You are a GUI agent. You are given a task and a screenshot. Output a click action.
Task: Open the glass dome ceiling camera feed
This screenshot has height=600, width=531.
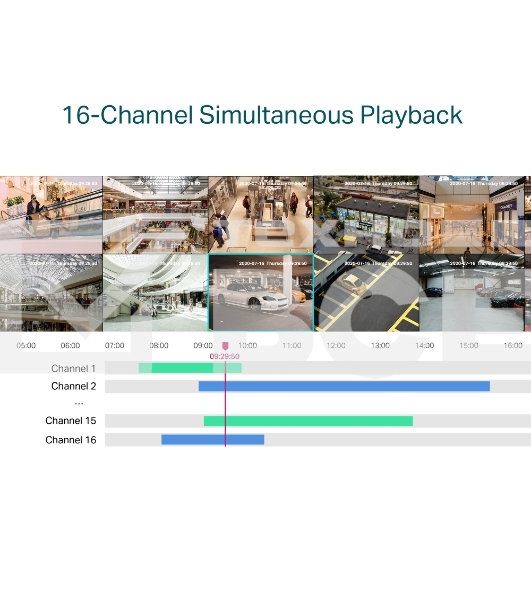click(x=51, y=293)
